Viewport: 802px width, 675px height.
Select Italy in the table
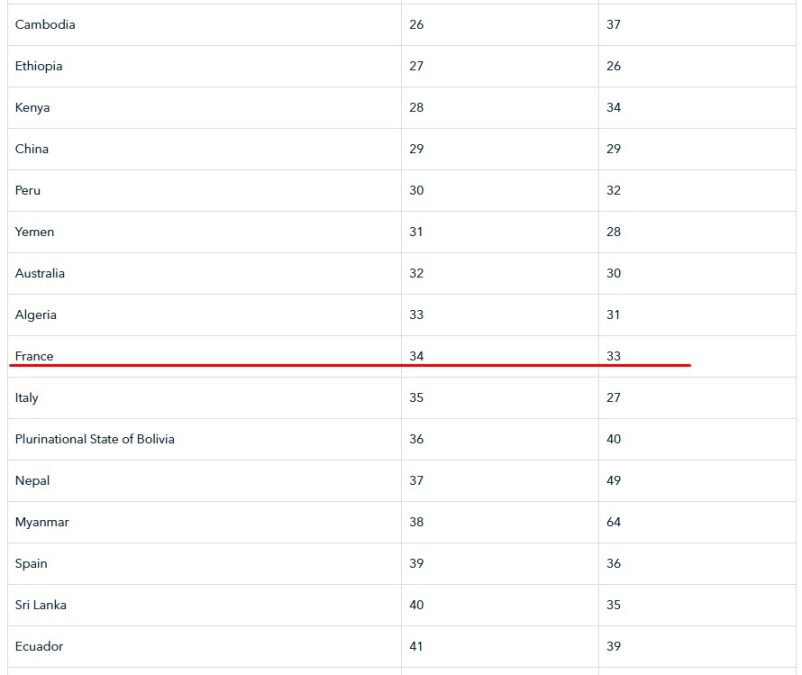click(27, 398)
